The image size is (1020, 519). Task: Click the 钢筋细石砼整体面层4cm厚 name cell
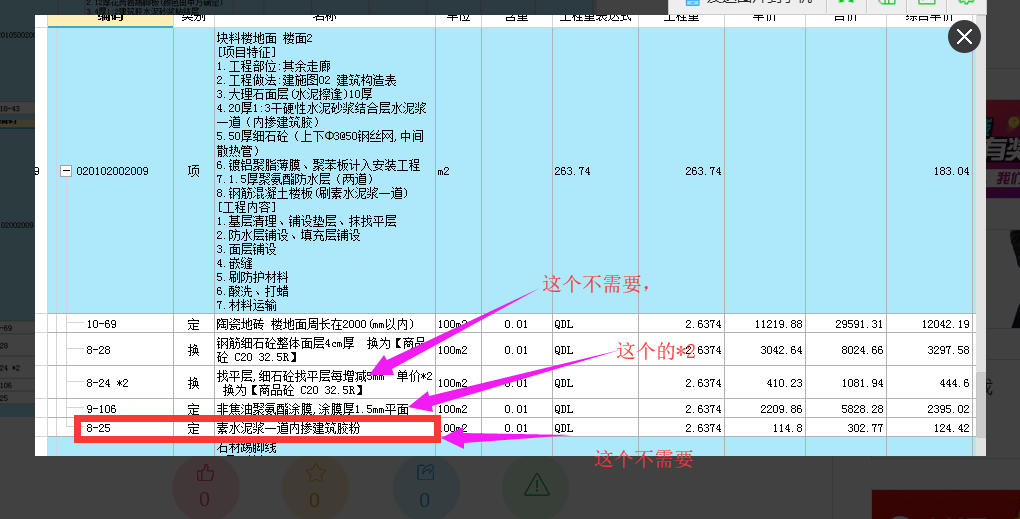coord(325,350)
